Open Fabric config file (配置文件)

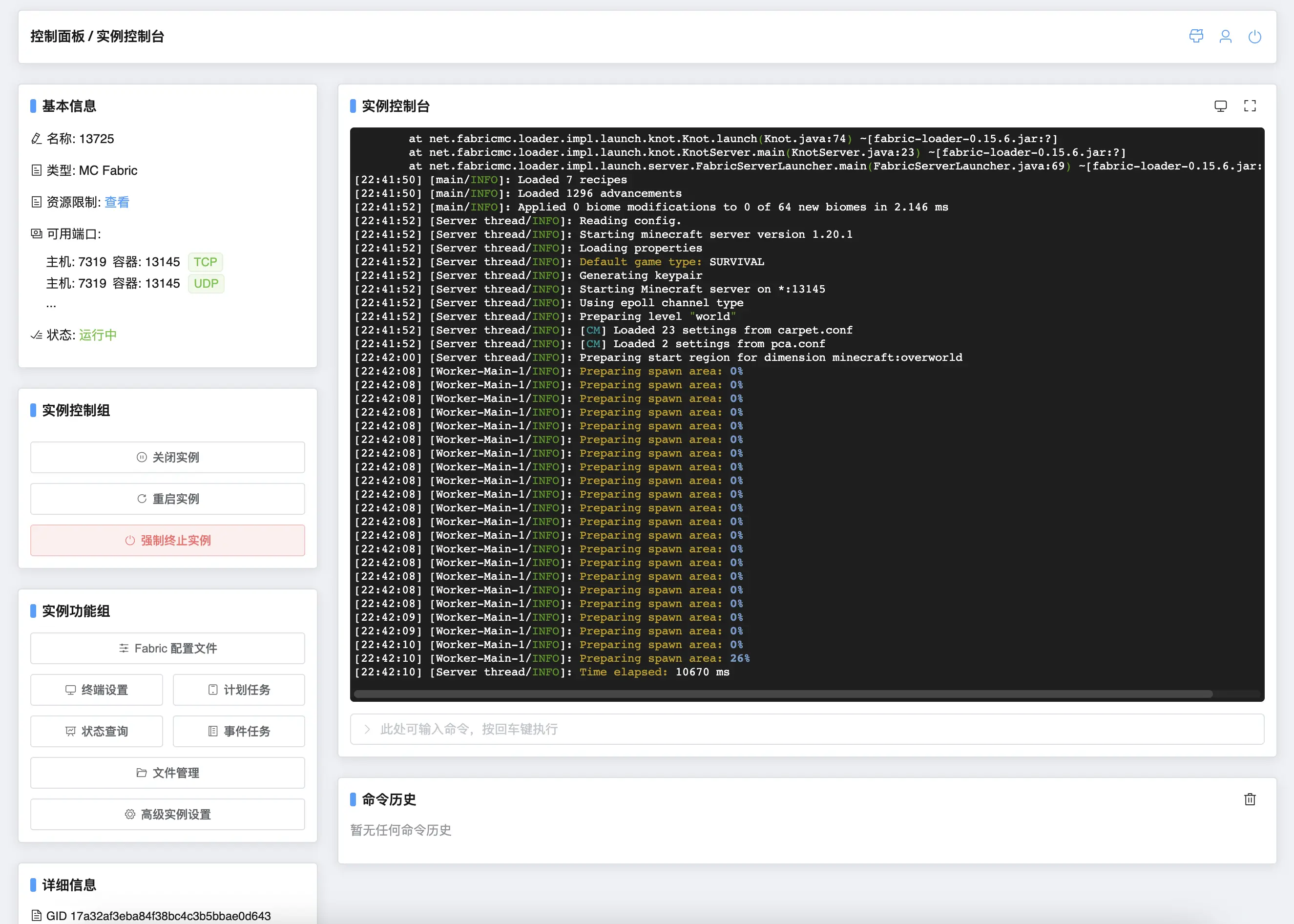(167, 648)
